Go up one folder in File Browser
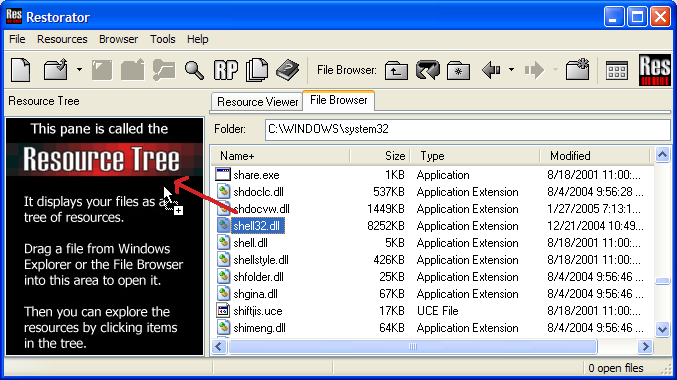Screen dimensions: 677x380 pos(396,70)
